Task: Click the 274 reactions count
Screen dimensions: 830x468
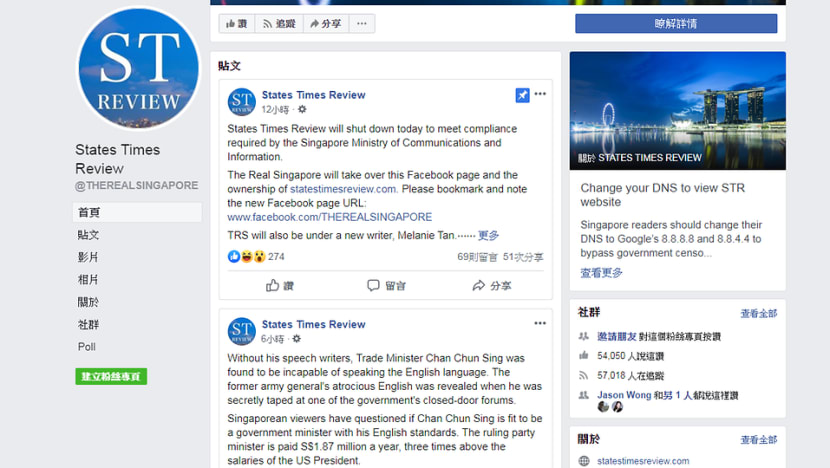Action: click(276, 257)
